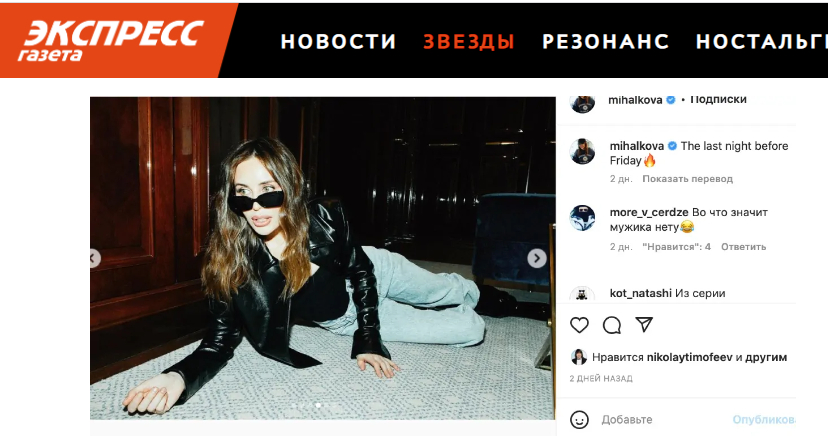Image resolution: width=828 pixels, height=443 pixels.
Task: Like the post with heart icon
Action: tap(579, 325)
